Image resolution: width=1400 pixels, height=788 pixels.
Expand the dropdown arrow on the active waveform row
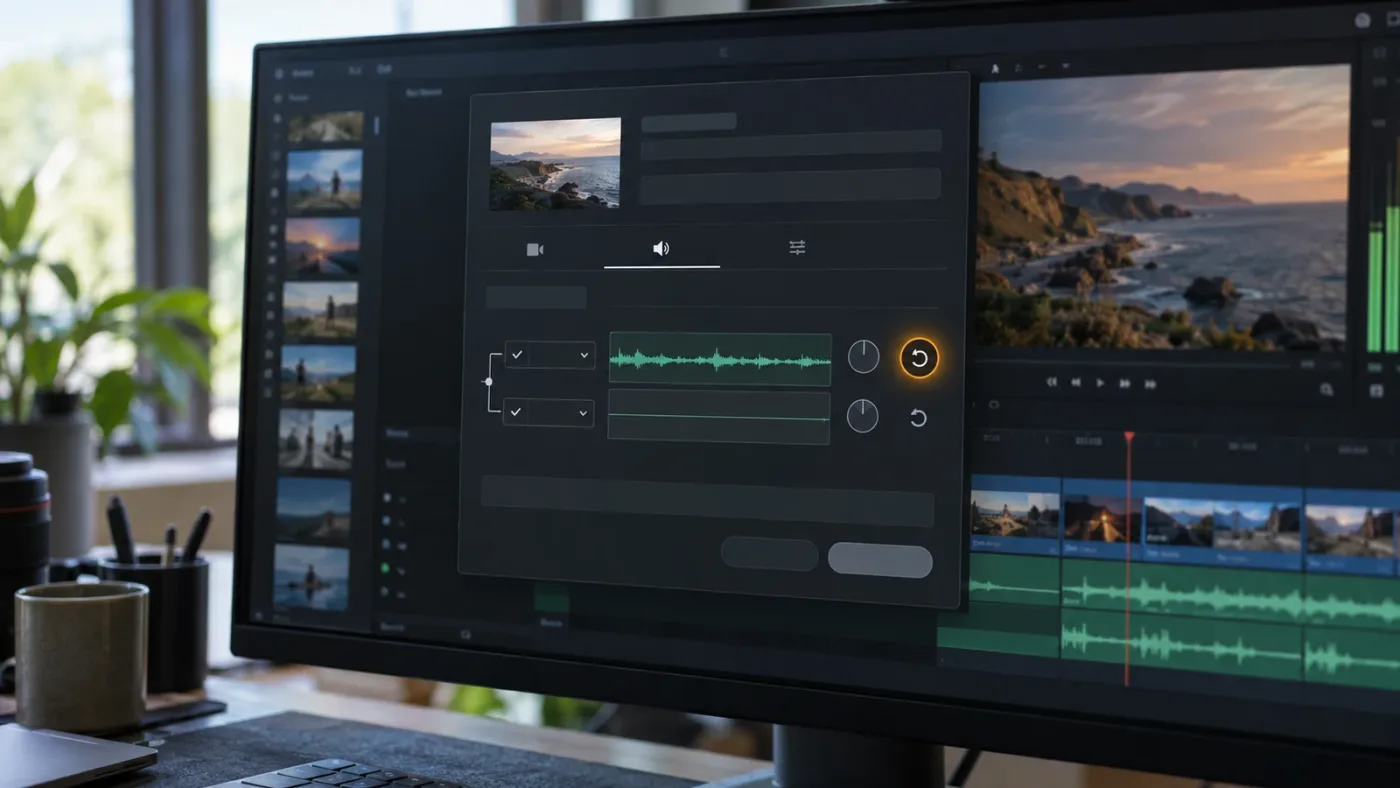coord(584,355)
